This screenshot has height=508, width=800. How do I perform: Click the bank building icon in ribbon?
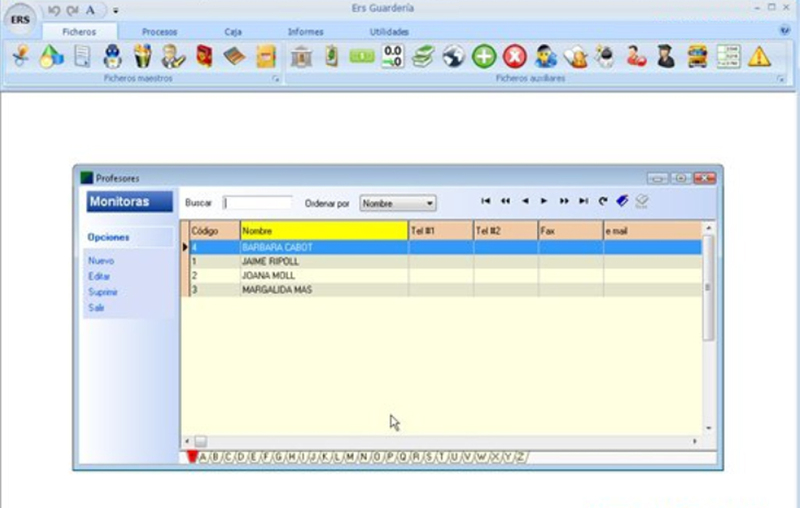click(300, 57)
